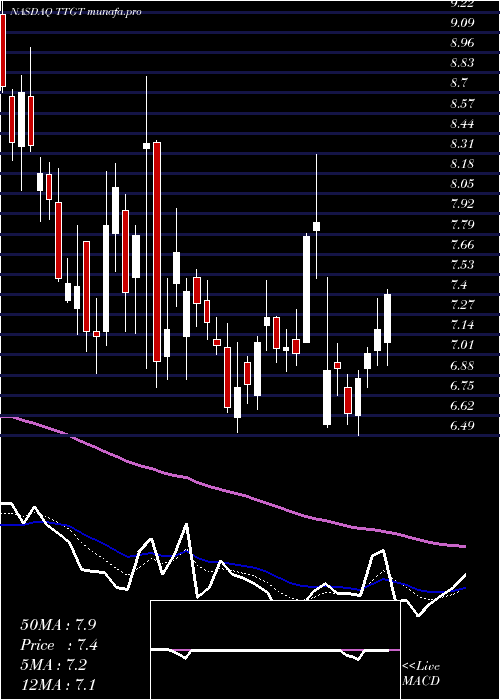This screenshot has height=700, width=500.
Task: Select the 8.18 price level label
Action: 462,164
